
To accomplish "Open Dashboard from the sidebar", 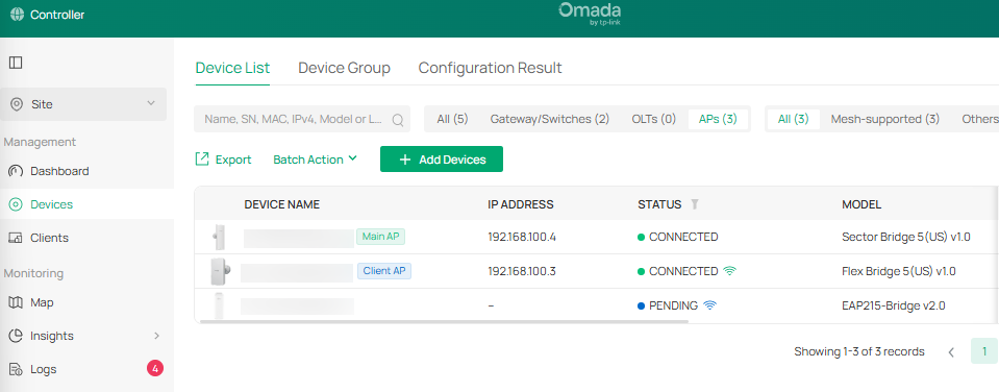I will [59, 171].
